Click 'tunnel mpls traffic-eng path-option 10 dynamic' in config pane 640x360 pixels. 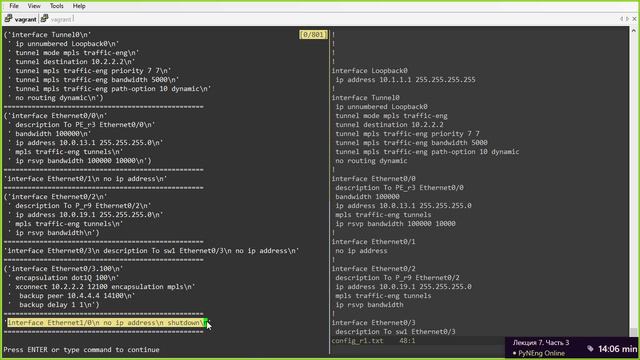point(427,151)
